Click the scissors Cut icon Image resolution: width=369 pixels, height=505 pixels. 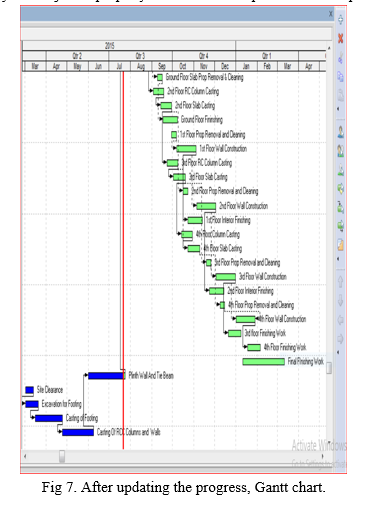340,57
